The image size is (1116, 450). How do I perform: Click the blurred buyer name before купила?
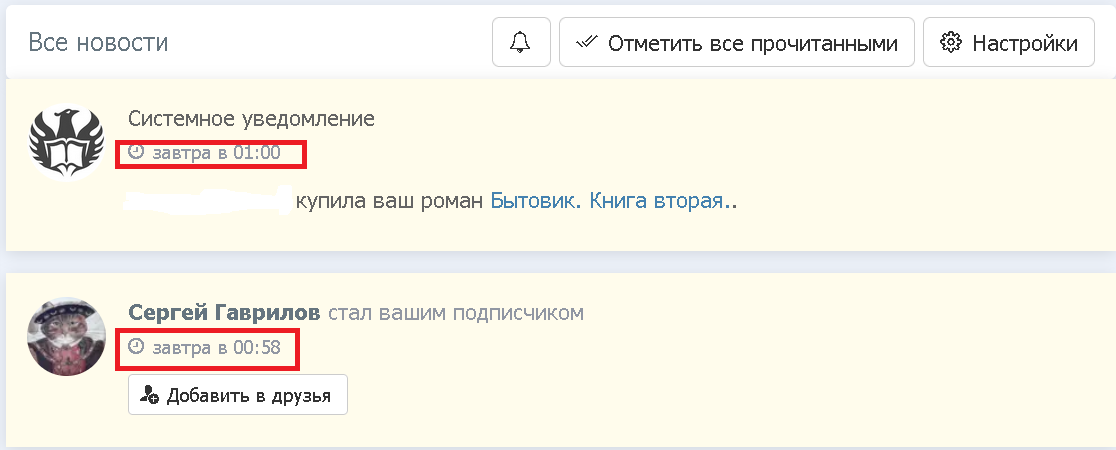pos(208,200)
